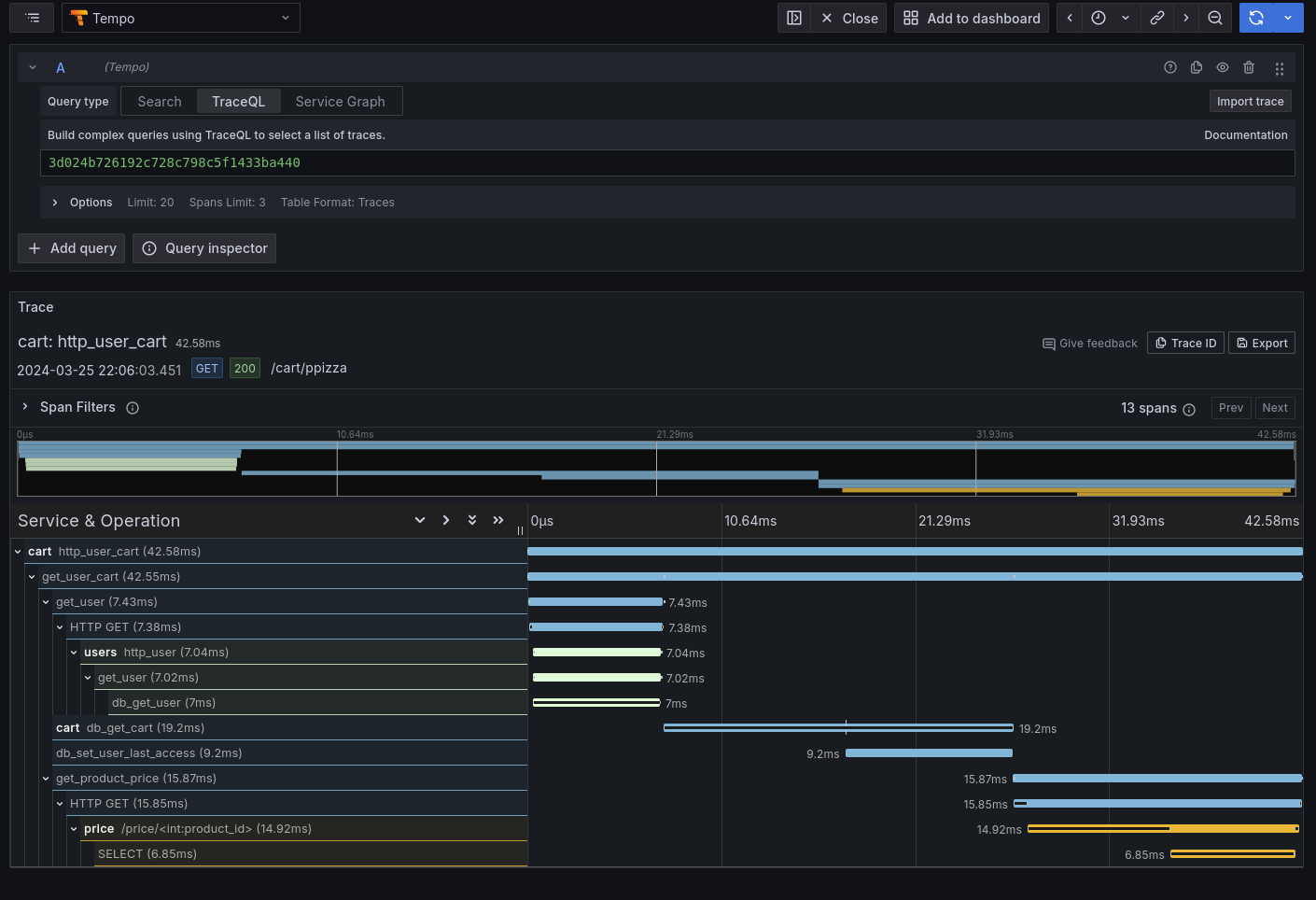Collapse one level of spans chevron right
The image size is (1316, 900).
(x=446, y=520)
